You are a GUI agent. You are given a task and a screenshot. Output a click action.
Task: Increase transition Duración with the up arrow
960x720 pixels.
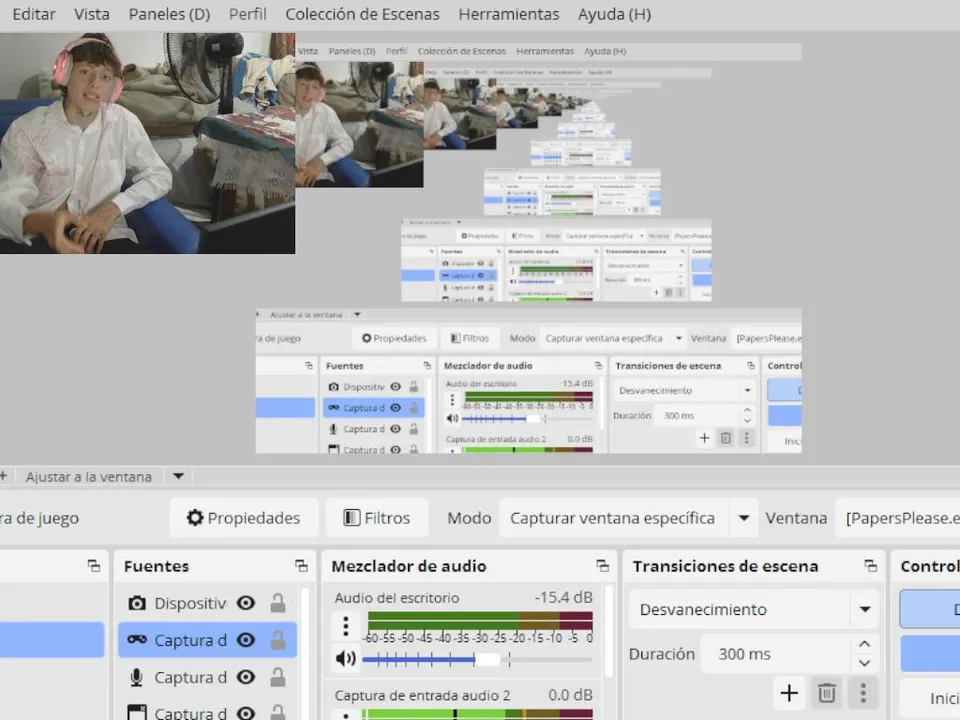pos(864,644)
